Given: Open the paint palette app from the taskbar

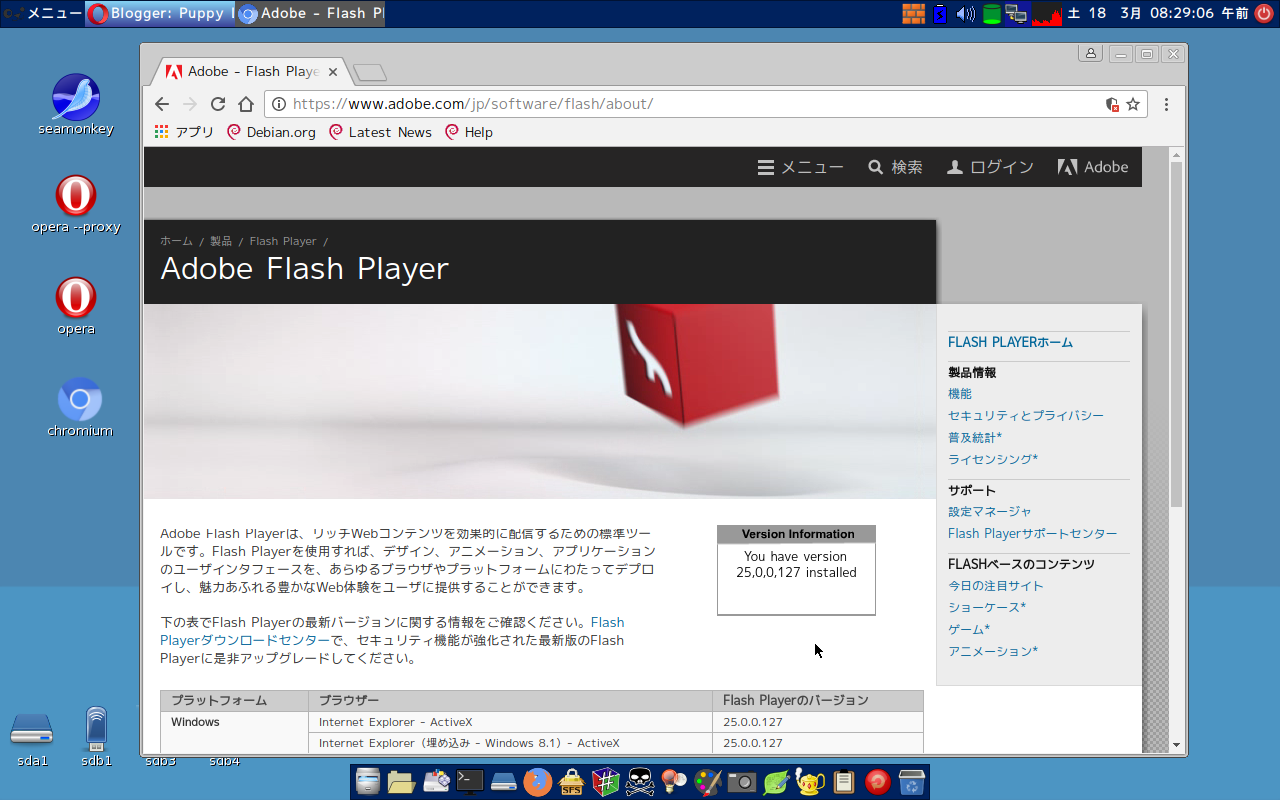Looking at the screenshot, I should [x=708, y=781].
